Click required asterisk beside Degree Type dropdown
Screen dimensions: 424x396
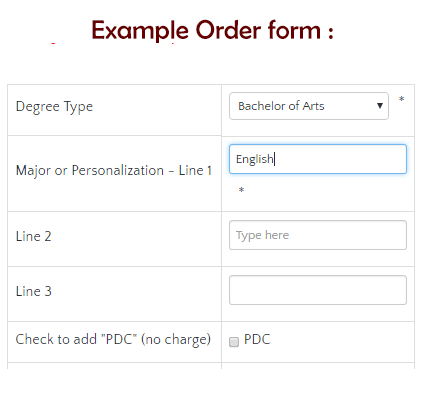point(402,99)
